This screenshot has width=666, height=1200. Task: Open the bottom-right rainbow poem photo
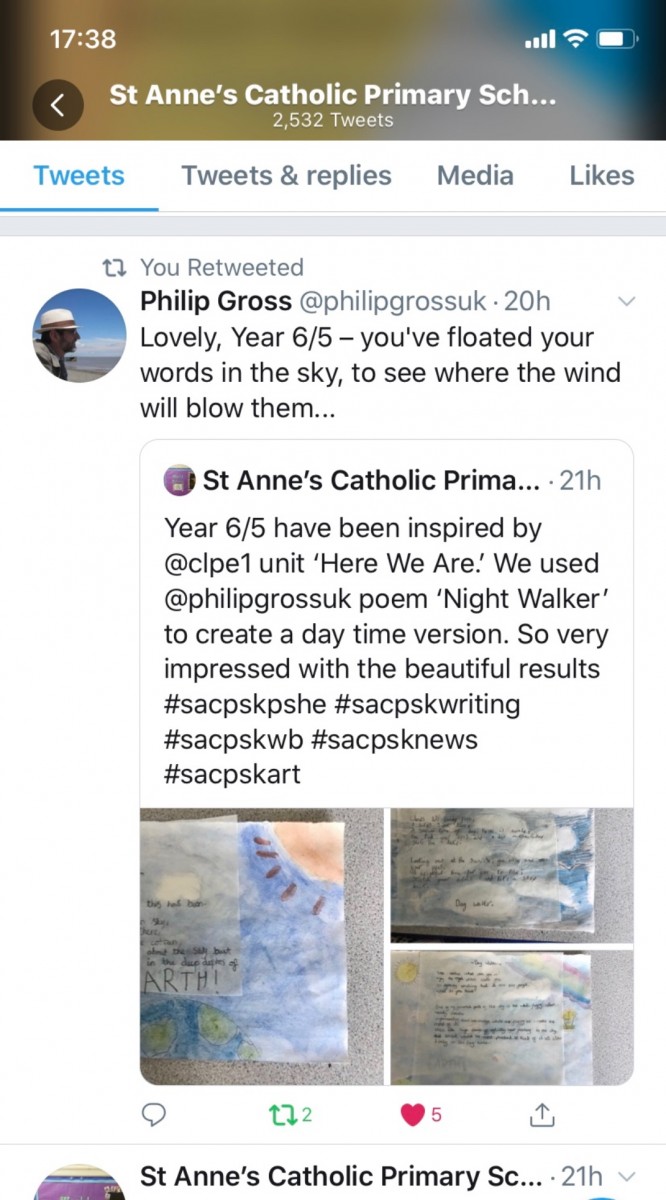coord(511,1016)
